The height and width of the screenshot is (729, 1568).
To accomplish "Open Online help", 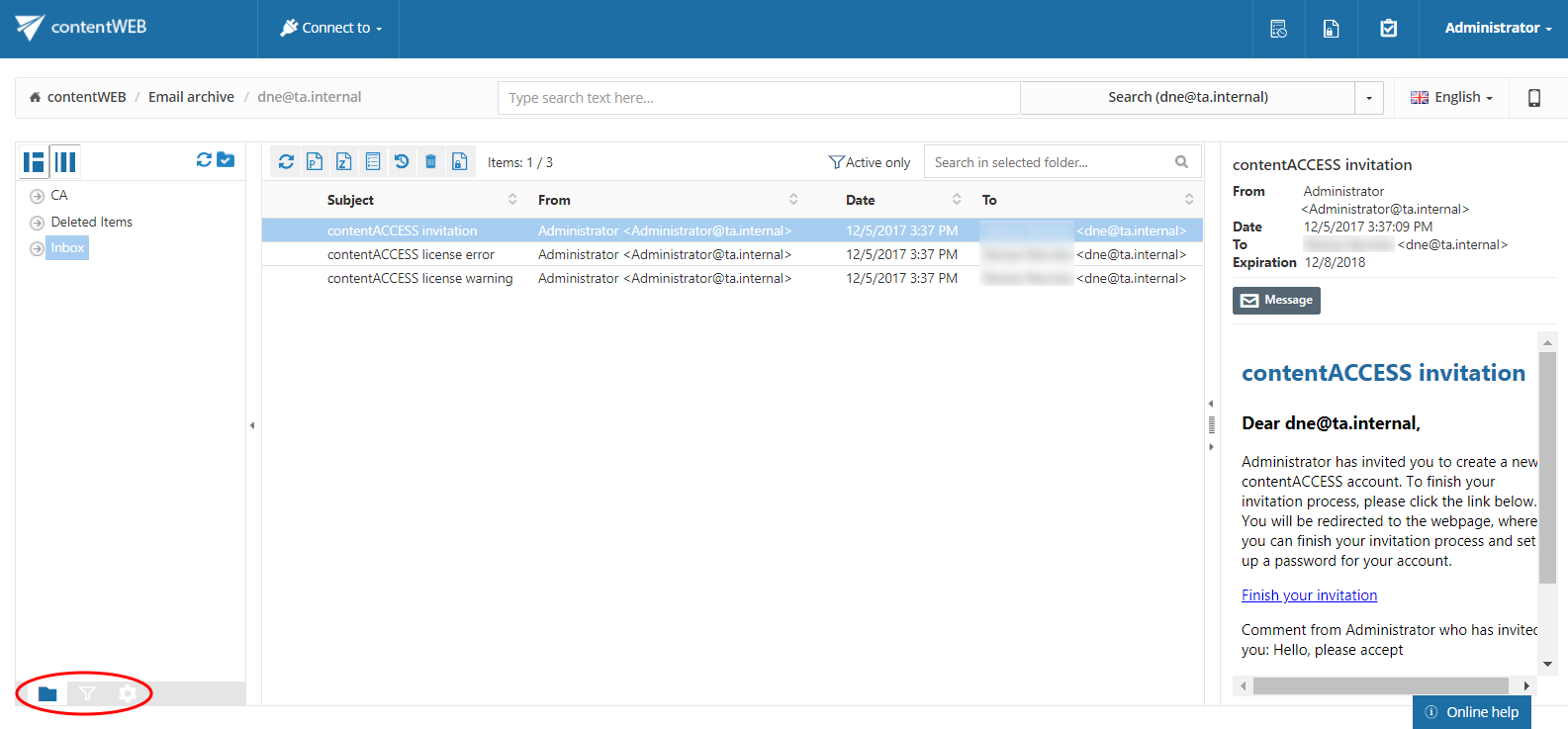I will click(1472, 712).
